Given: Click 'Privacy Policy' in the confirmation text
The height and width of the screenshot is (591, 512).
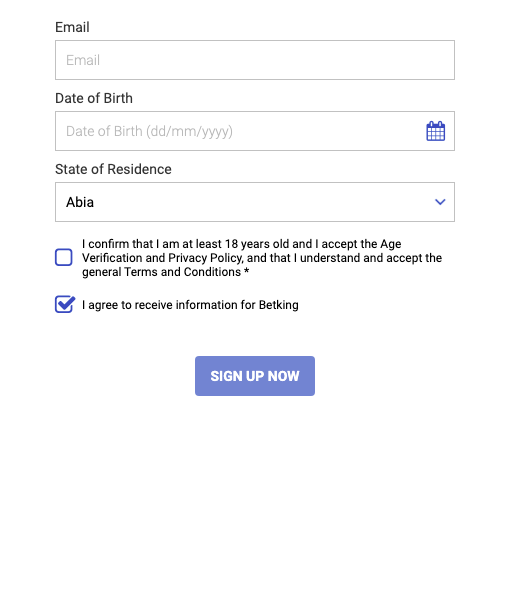Looking at the screenshot, I should (x=205, y=258).
